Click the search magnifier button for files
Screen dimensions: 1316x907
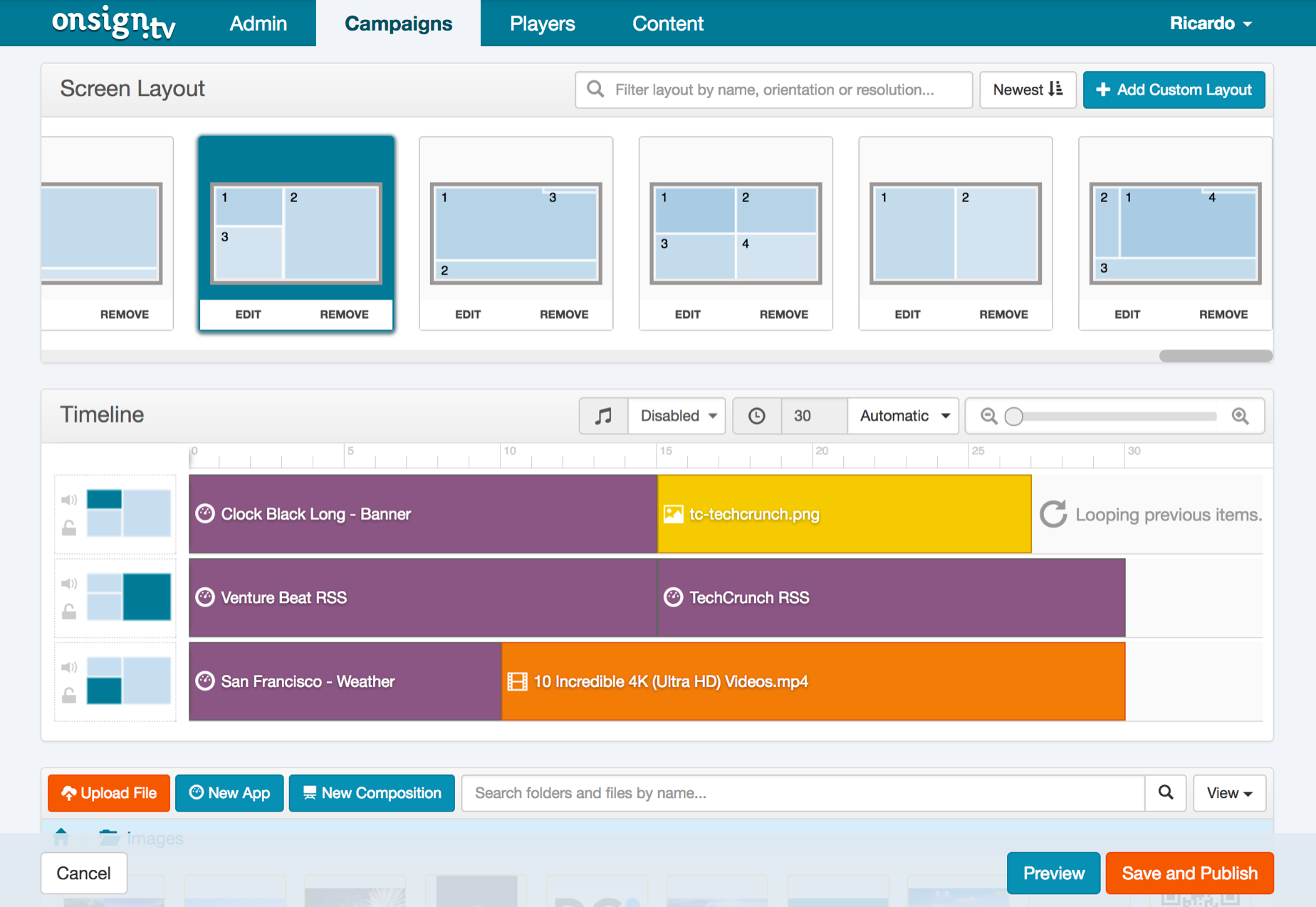(1165, 792)
